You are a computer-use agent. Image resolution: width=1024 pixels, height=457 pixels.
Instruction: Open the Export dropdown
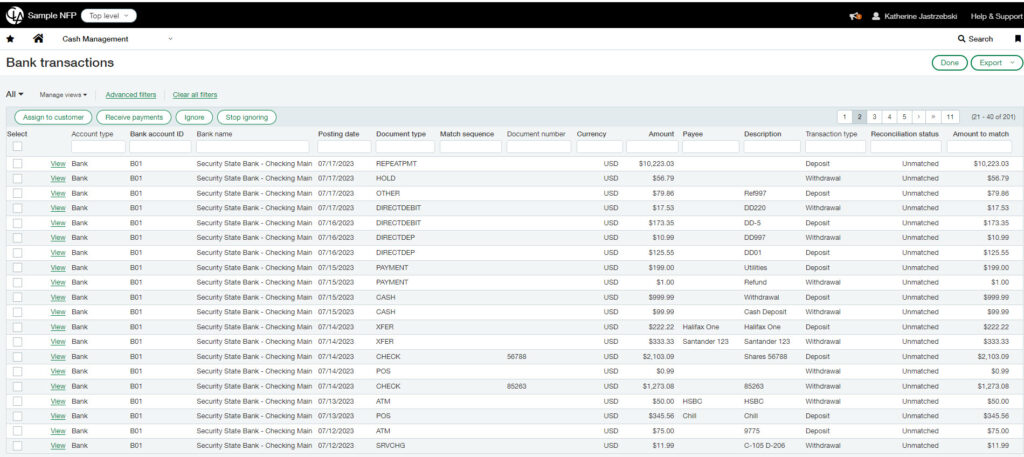pyautogui.click(x=996, y=63)
